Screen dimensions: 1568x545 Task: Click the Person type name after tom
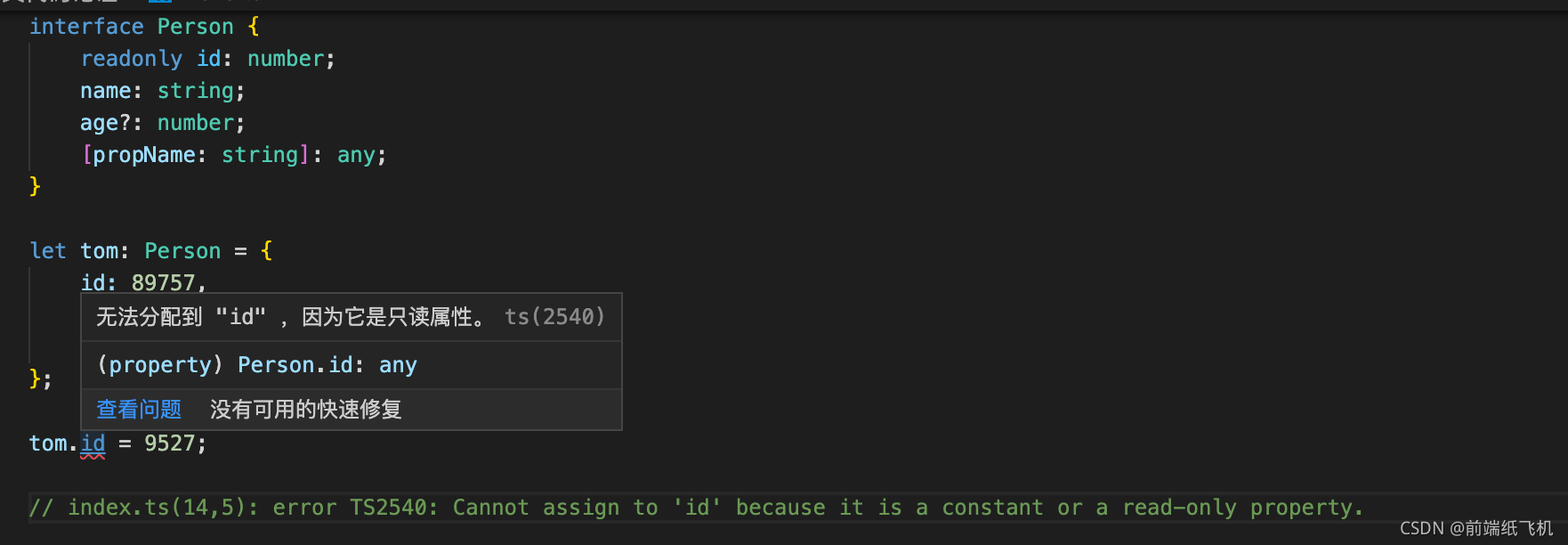click(182, 250)
